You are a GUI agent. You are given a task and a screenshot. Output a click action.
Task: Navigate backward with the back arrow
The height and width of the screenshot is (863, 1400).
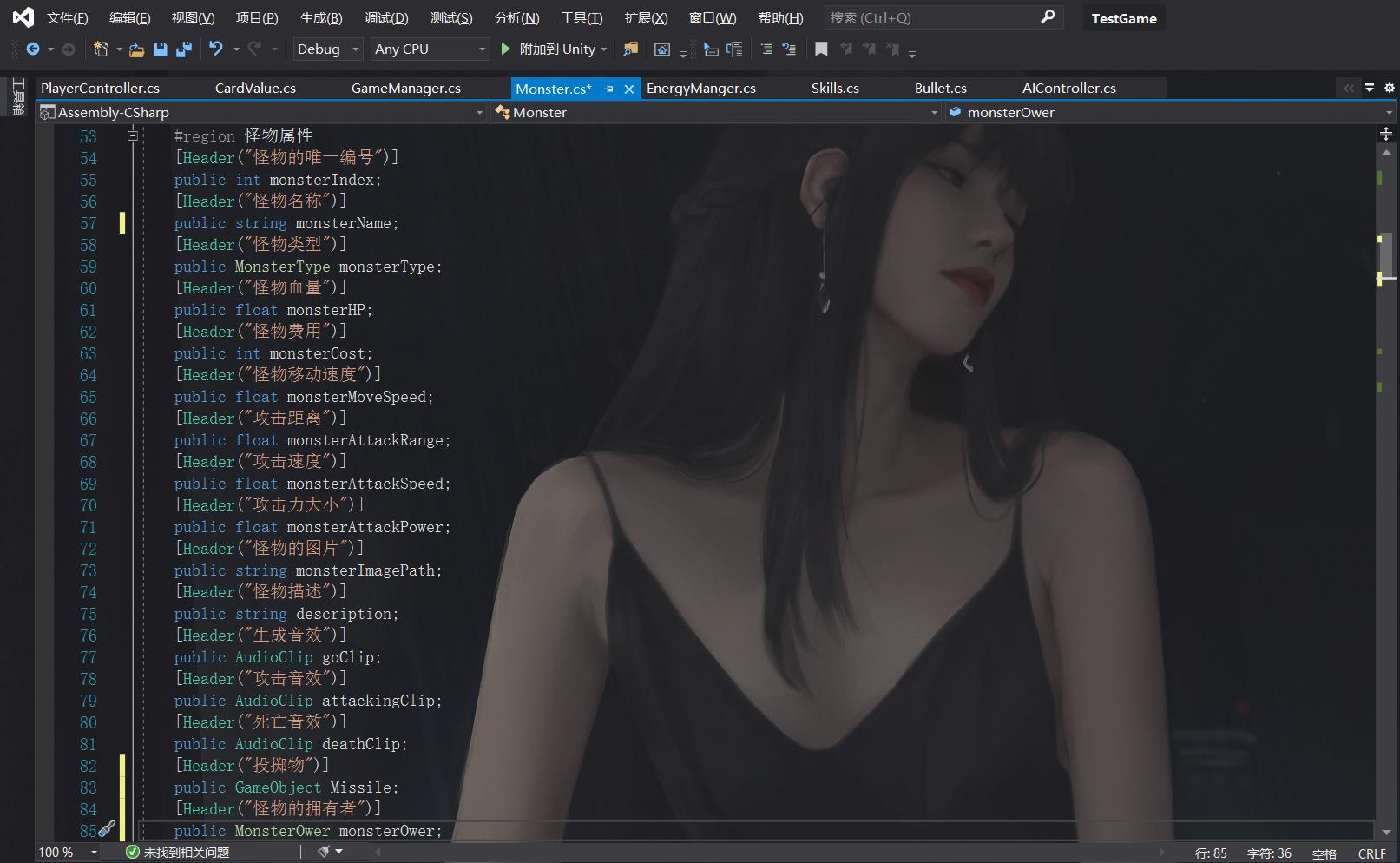coord(33,49)
